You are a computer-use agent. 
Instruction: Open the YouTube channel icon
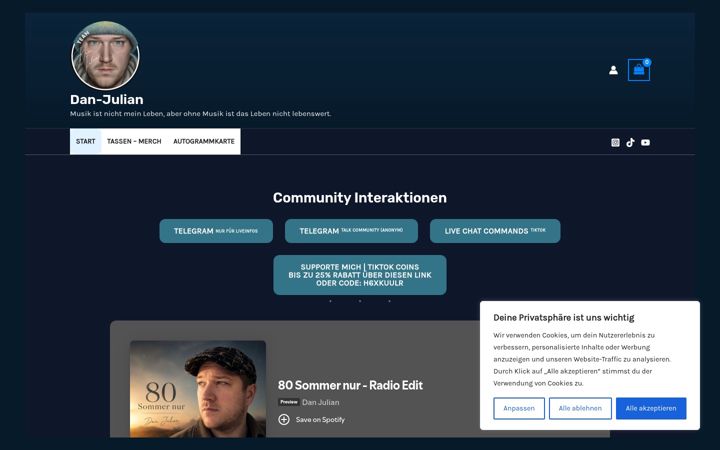click(x=645, y=142)
